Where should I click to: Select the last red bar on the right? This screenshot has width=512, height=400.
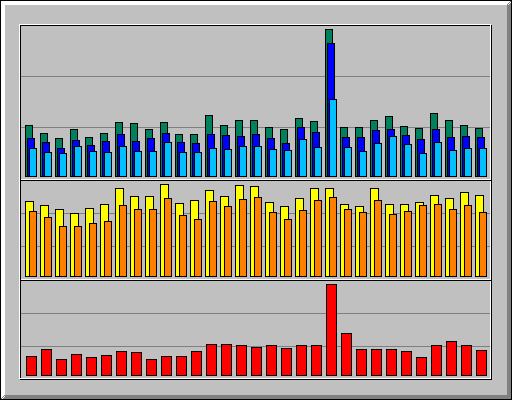click(x=481, y=363)
